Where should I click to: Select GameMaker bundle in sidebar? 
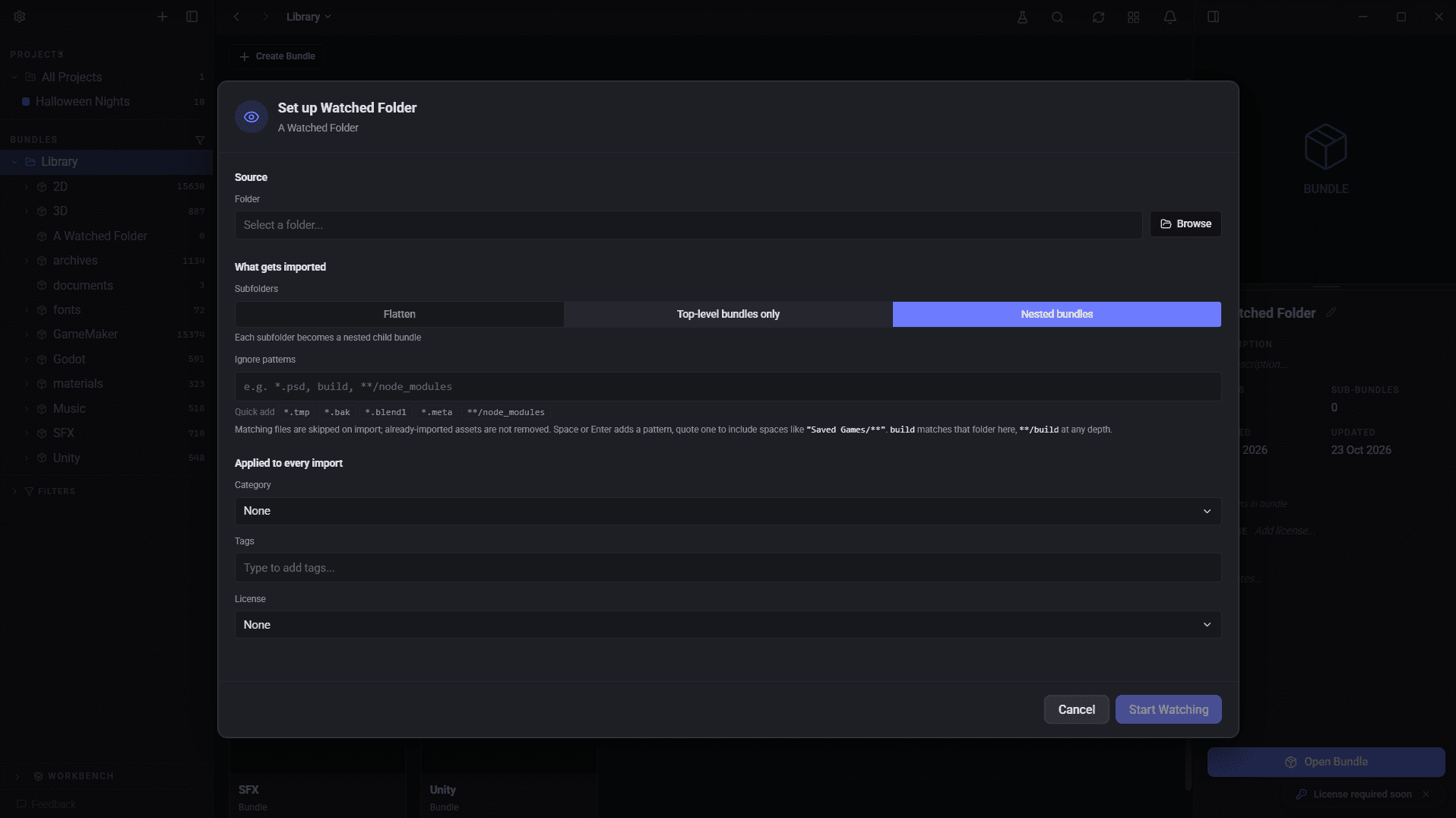(x=106, y=334)
